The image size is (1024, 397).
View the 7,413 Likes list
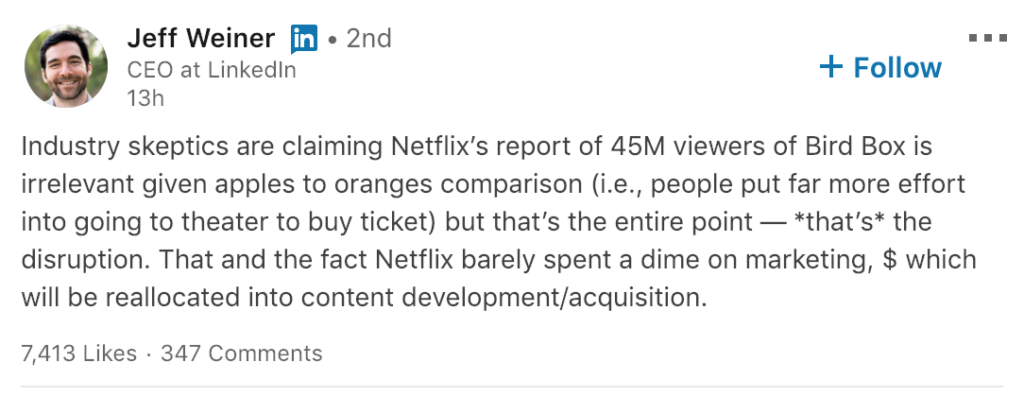point(79,353)
